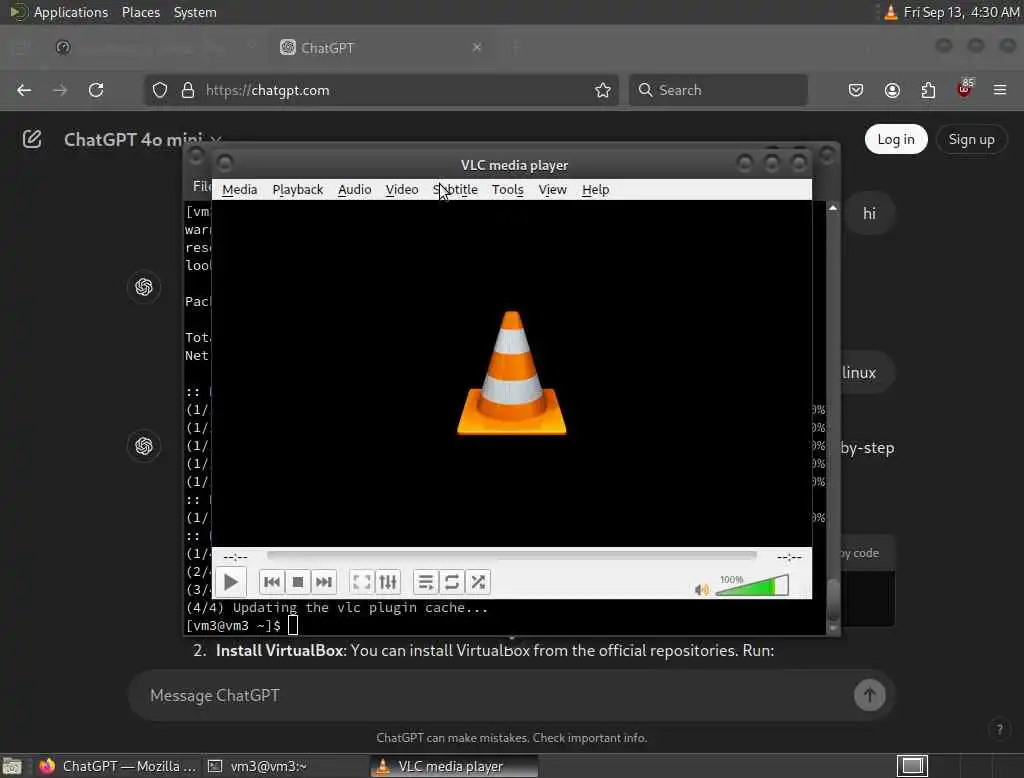Open the Firefox extensions puzzle icon

pyautogui.click(x=928, y=90)
